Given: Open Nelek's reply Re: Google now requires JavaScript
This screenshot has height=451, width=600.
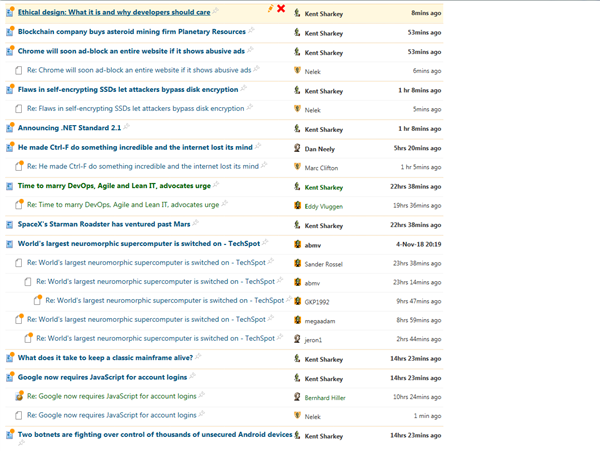Looking at the screenshot, I should (111, 415).
